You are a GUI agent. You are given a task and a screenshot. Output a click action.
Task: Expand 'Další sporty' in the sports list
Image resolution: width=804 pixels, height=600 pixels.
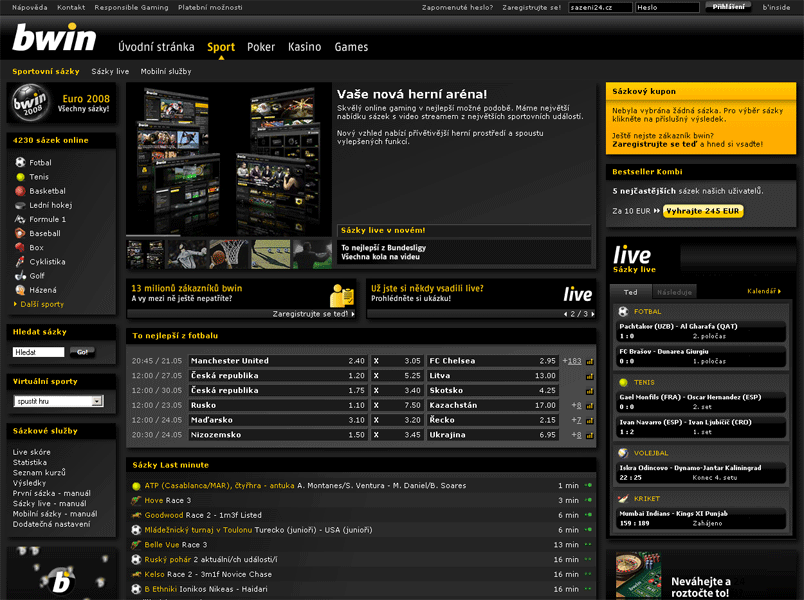pyautogui.click(x=40, y=304)
